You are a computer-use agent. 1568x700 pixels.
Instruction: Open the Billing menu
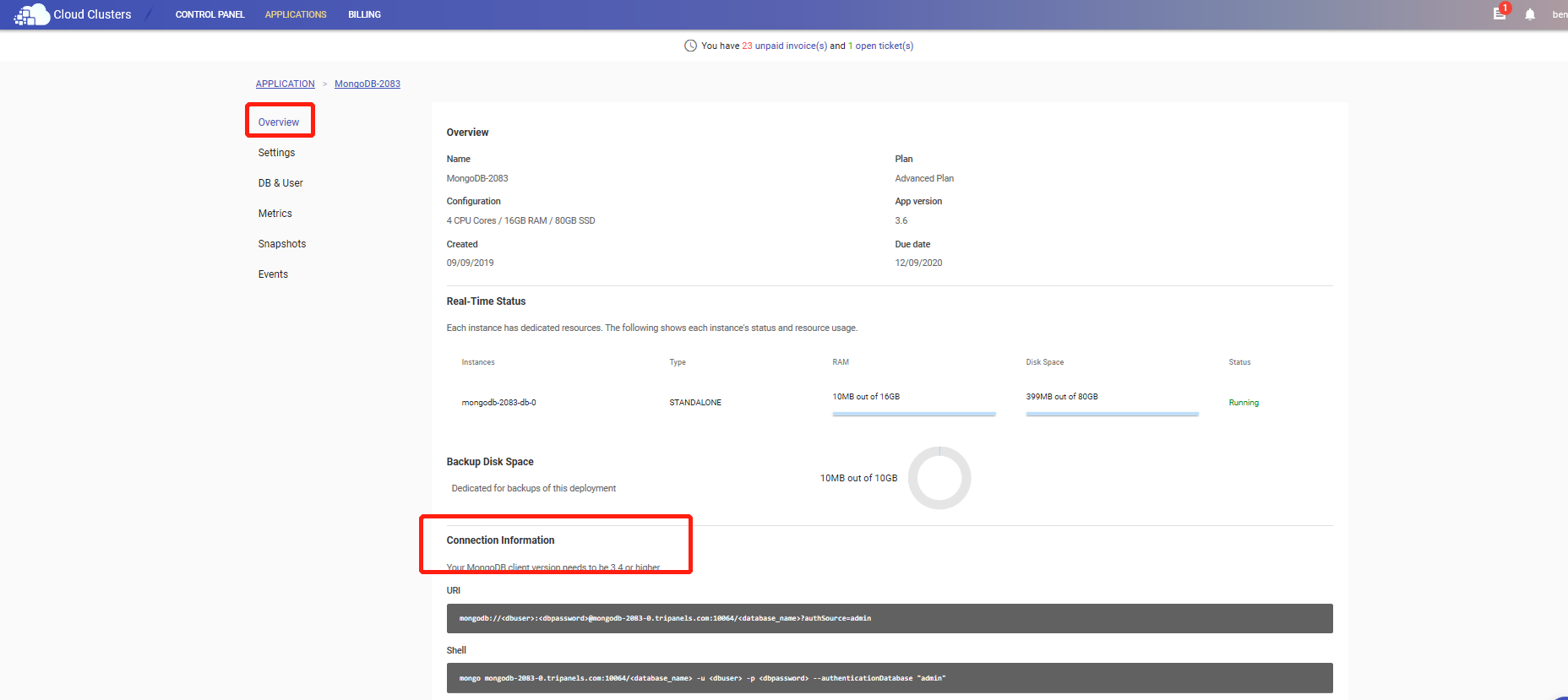coord(364,14)
